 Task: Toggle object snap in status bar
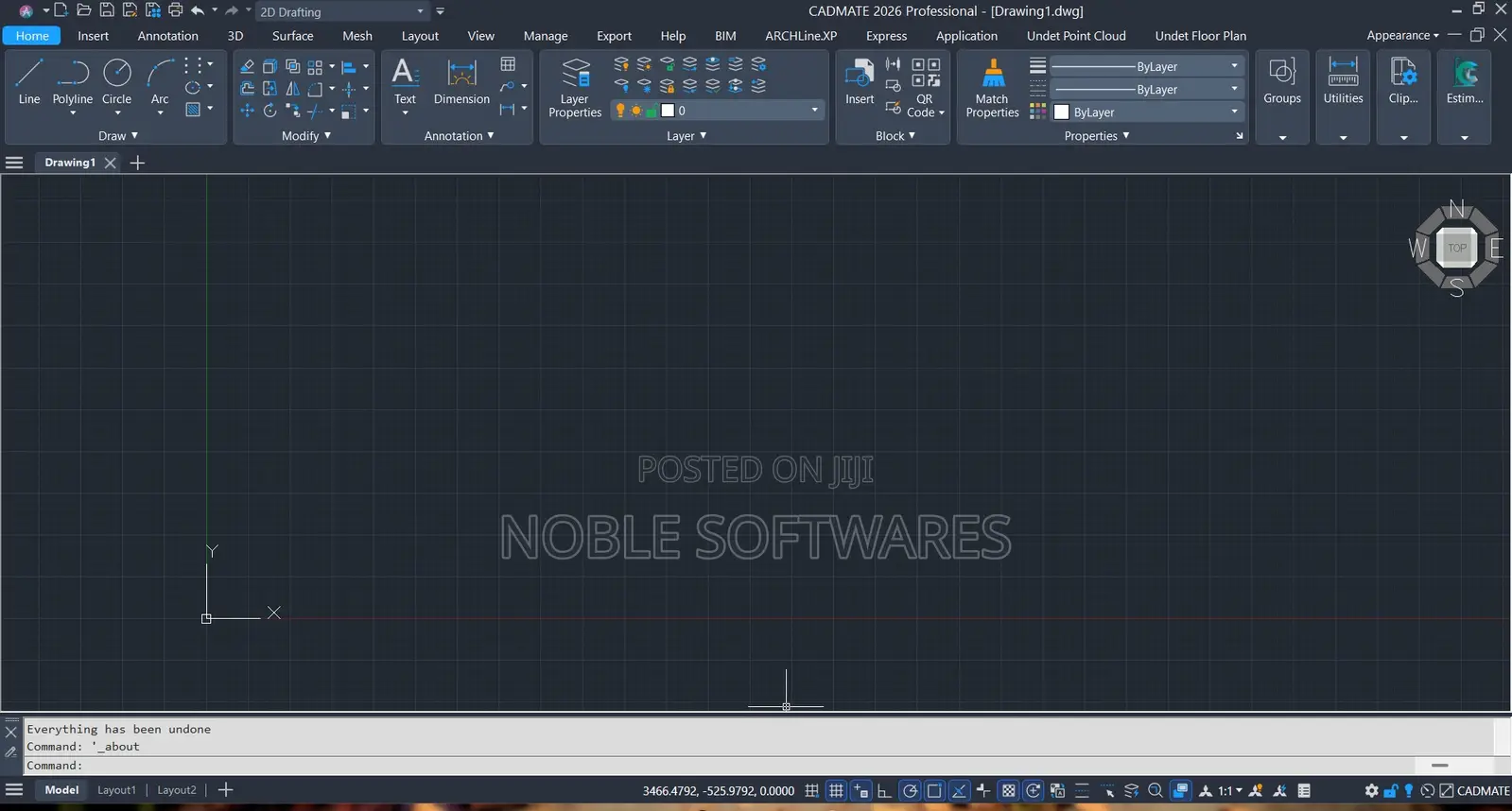[934, 790]
